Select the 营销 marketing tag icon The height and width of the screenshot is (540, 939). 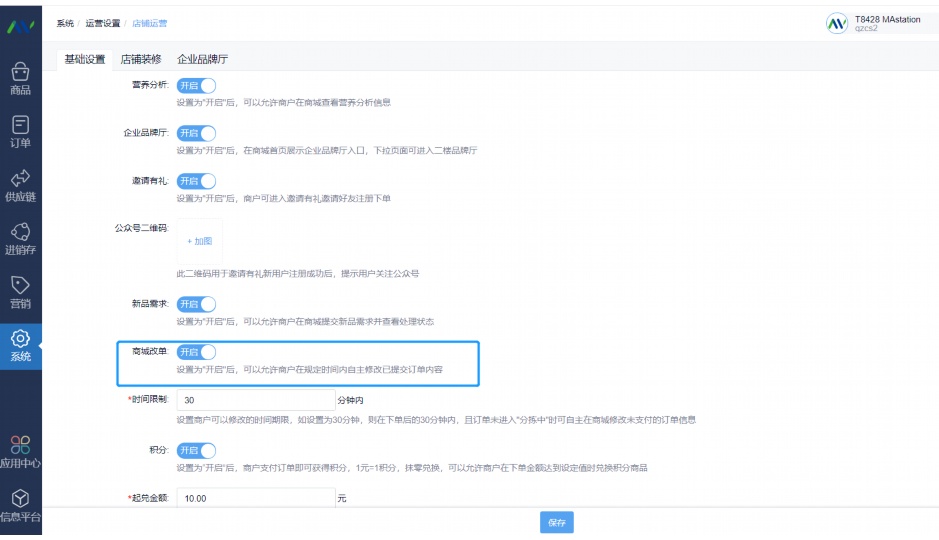20,285
